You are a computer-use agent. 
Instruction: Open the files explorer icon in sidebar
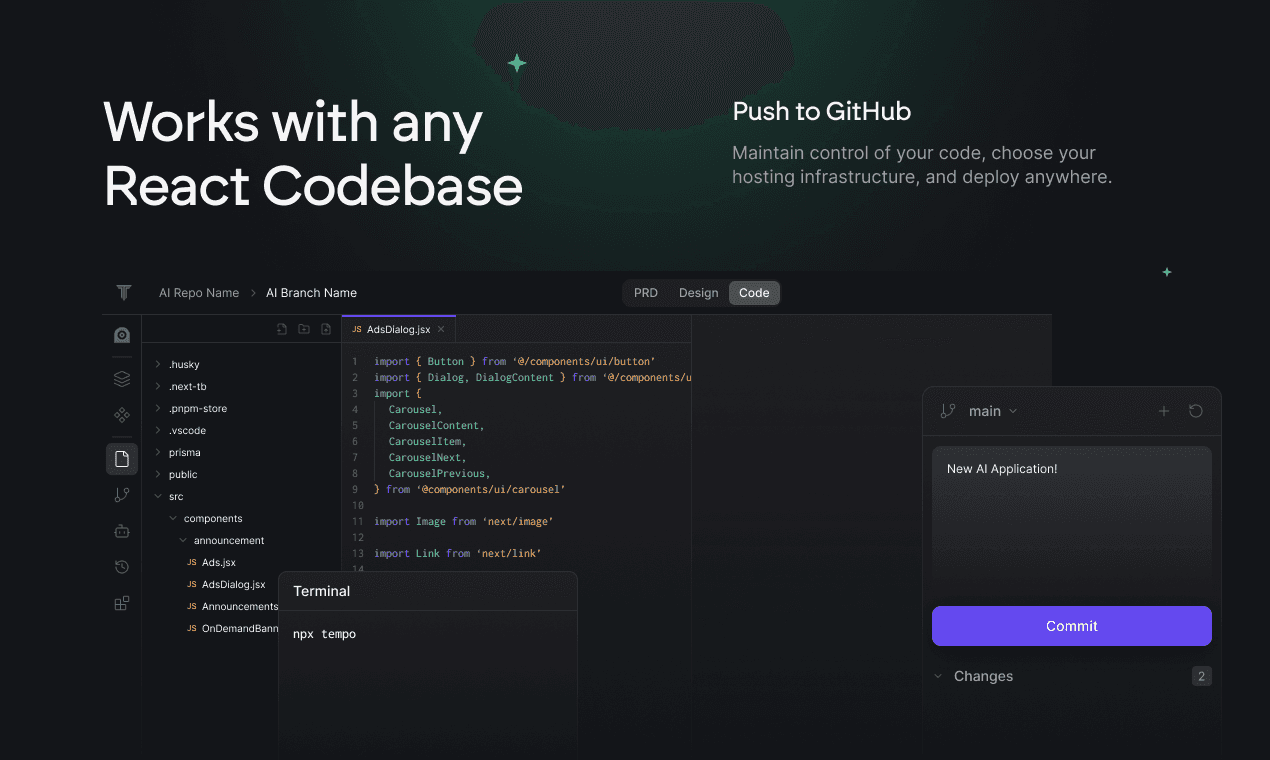[x=122, y=459]
